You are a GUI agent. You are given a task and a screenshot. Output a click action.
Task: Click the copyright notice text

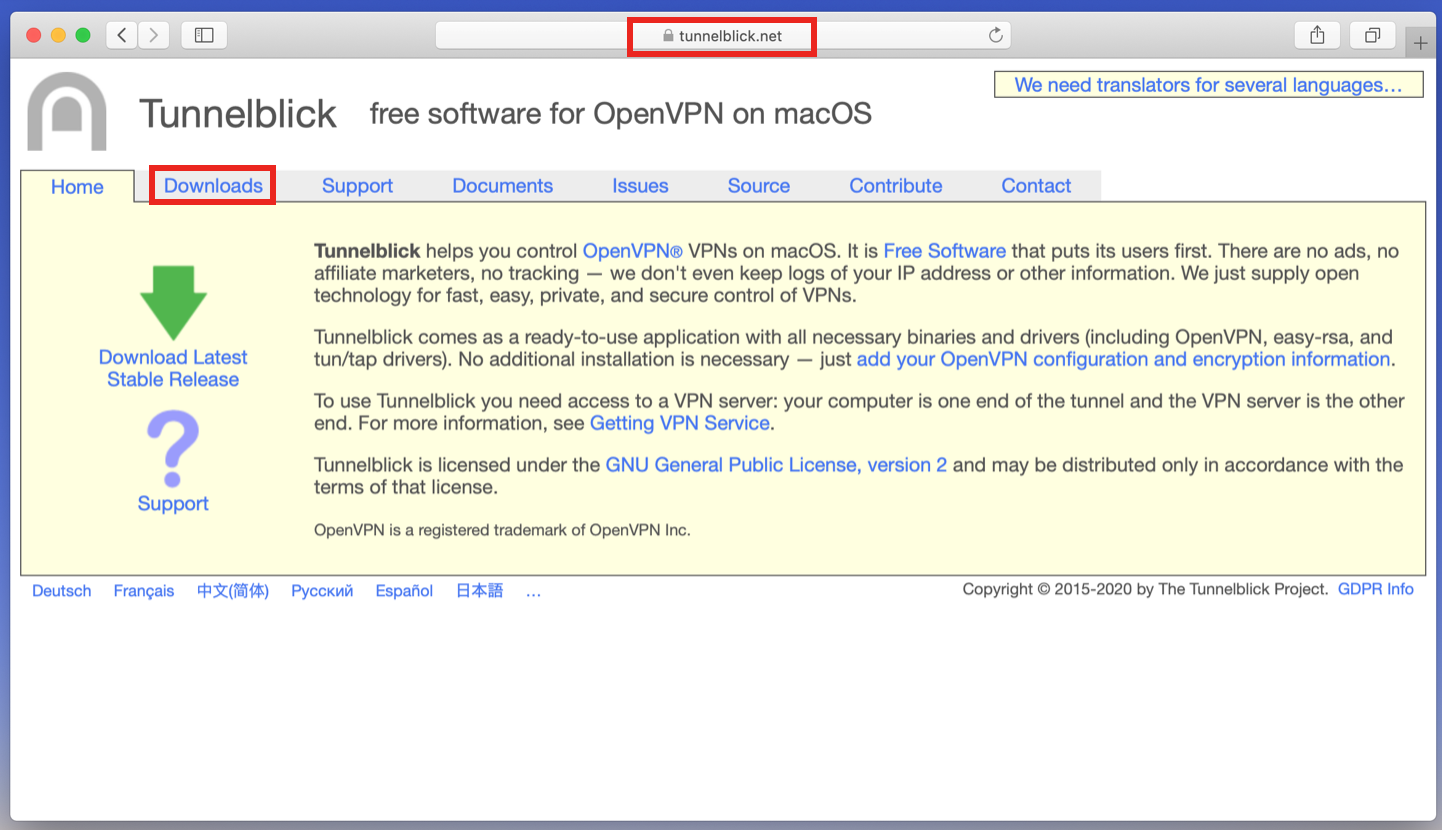coord(1145,589)
